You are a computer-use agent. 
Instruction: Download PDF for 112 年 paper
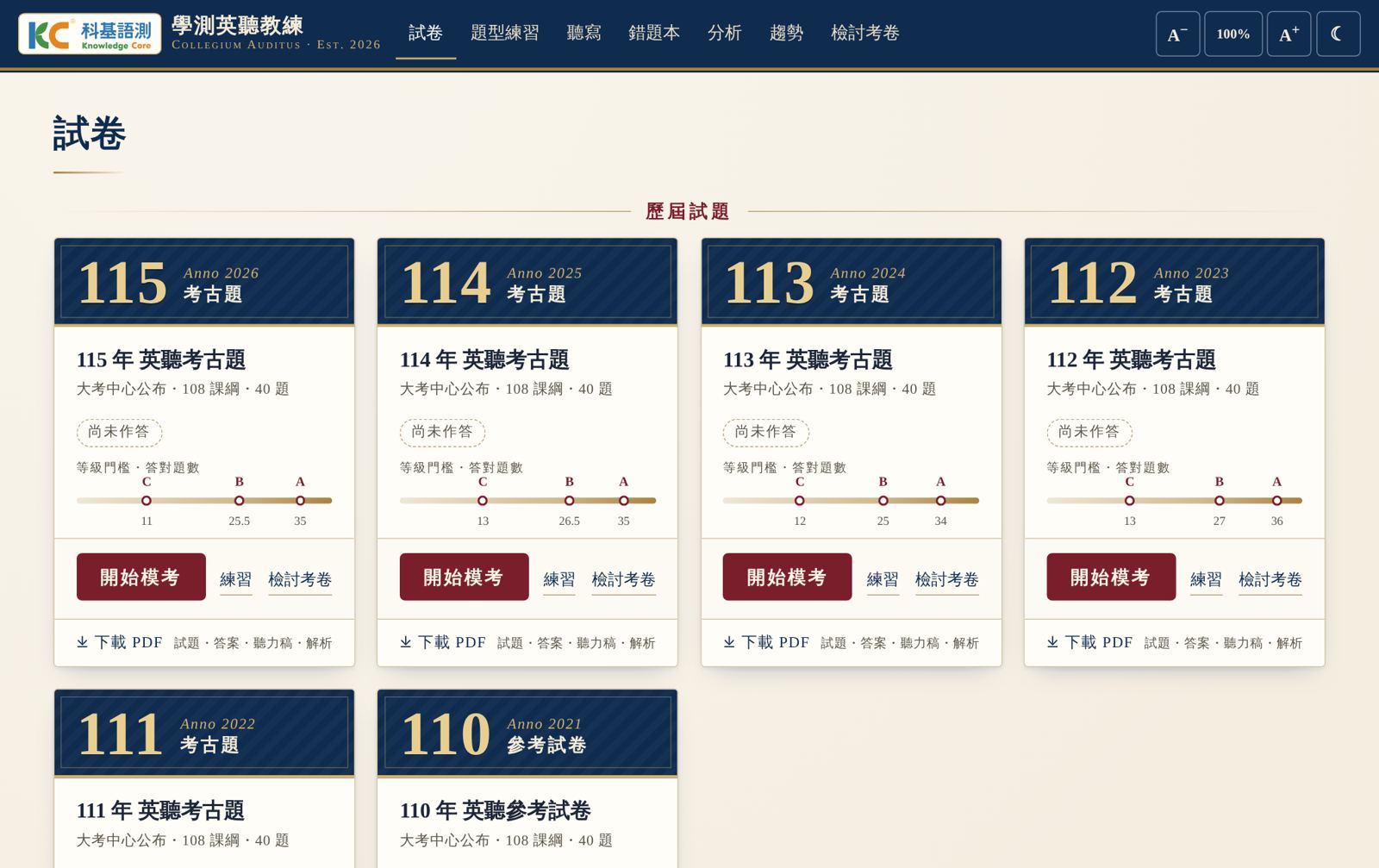click(x=1089, y=642)
